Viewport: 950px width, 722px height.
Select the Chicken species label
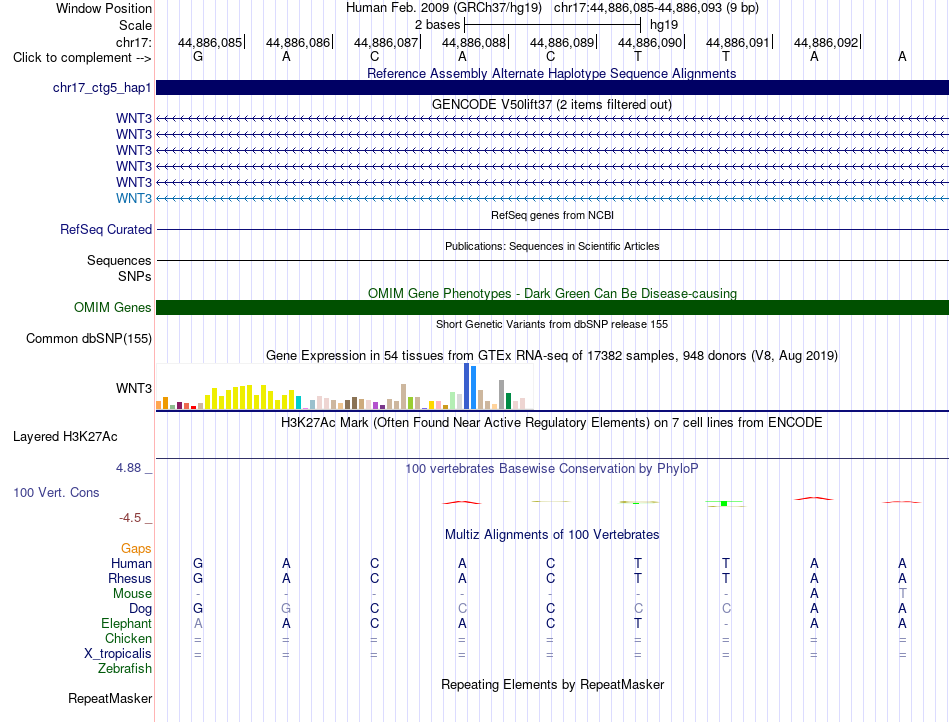point(128,638)
